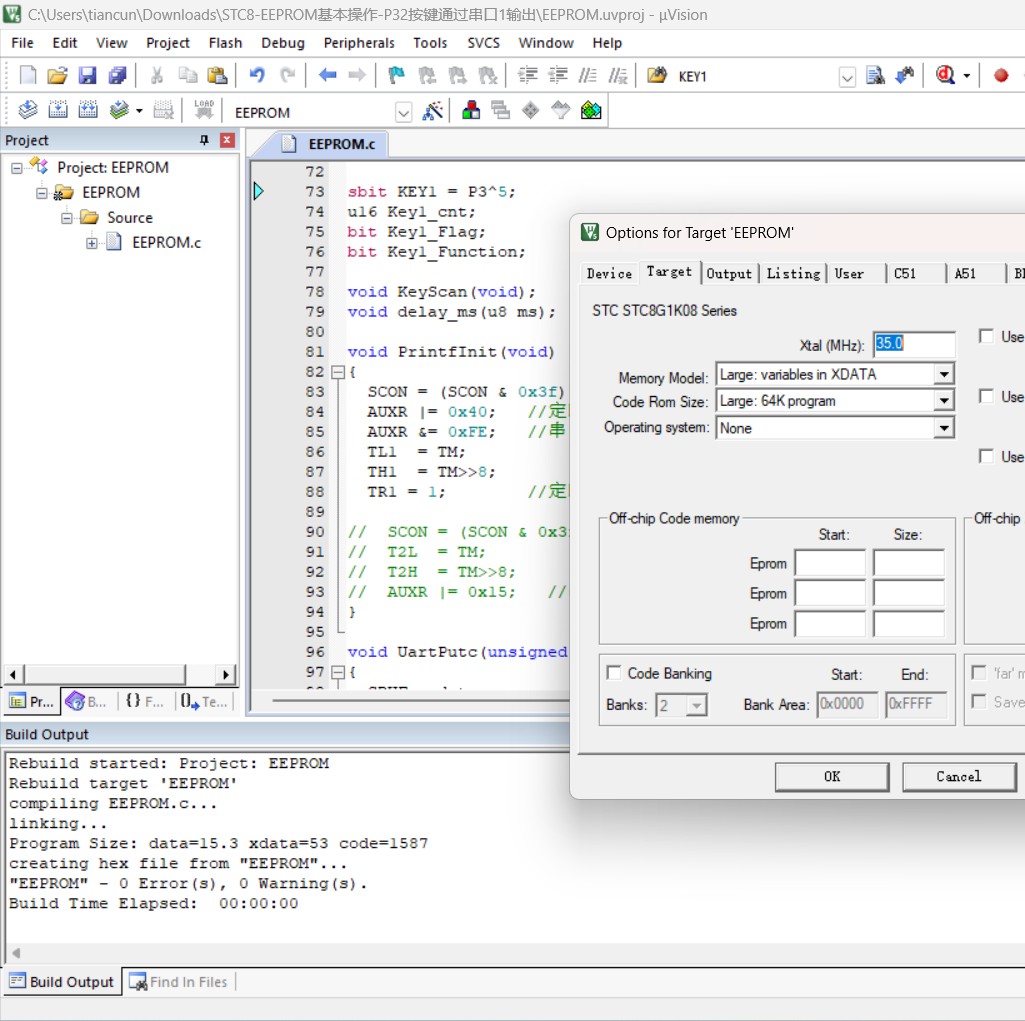
Task: Open Manage Project Items with the colored blocks icon
Action: (471, 110)
